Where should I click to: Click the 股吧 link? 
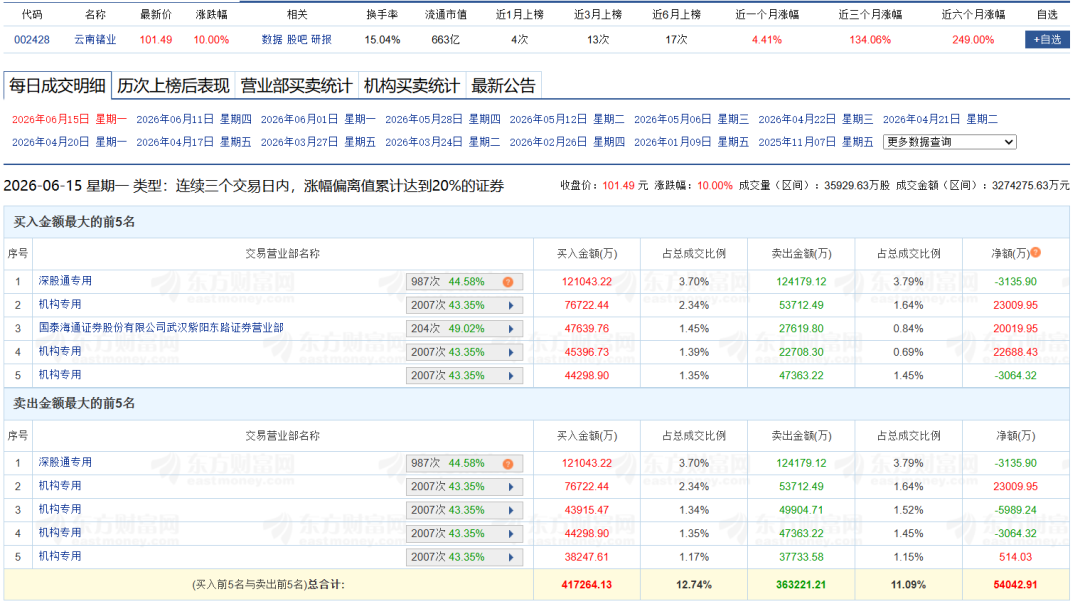[x=296, y=40]
